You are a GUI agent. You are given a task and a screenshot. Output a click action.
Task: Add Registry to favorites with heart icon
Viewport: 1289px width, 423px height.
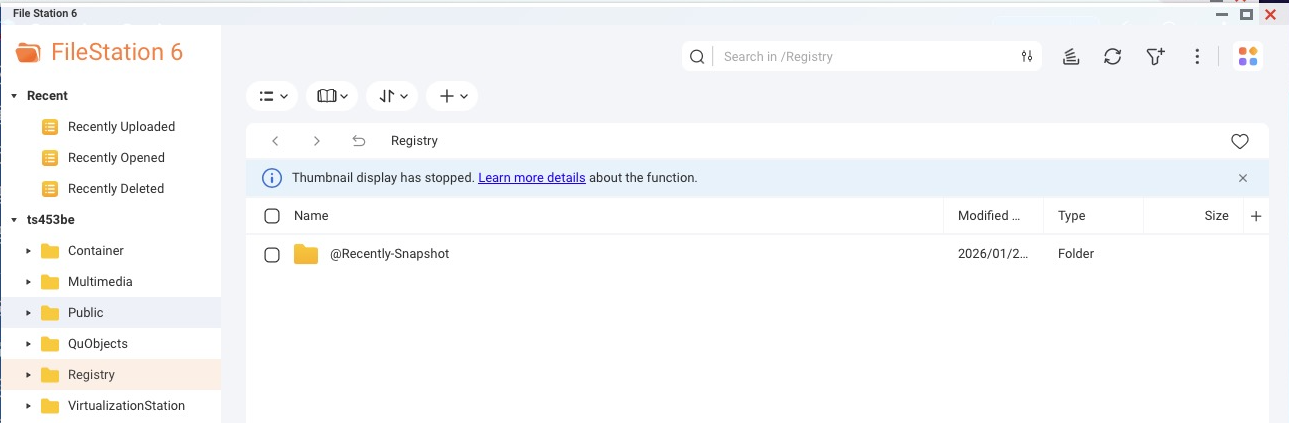click(1239, 141)
